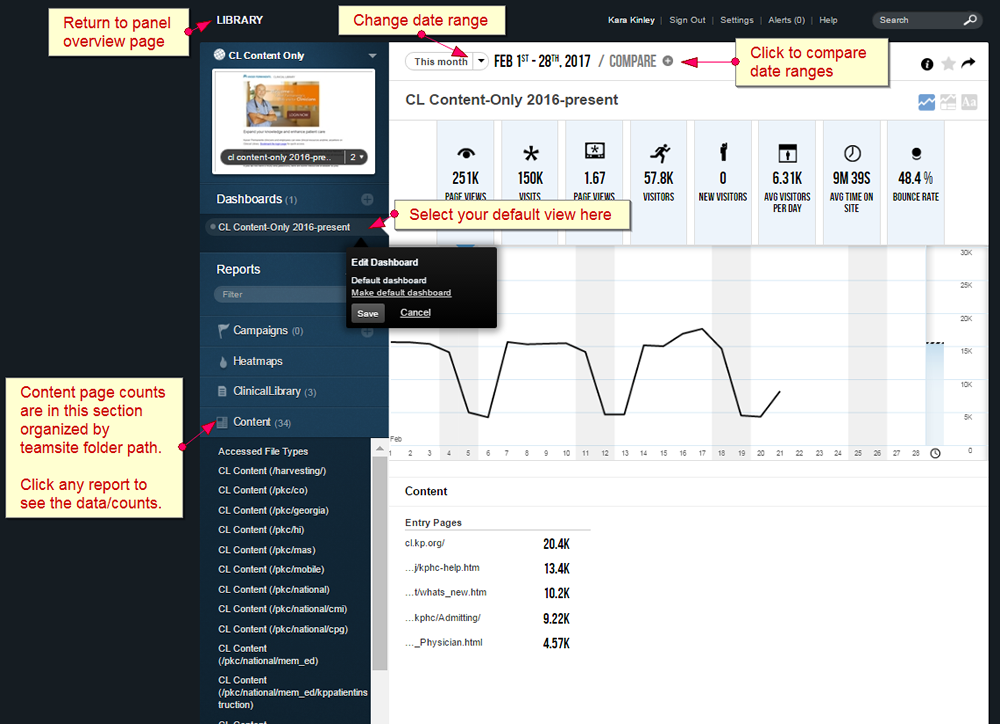Open the segment number '2' dropdown
The height and width of the screenshot is (724, 1000).
(357, 157)
